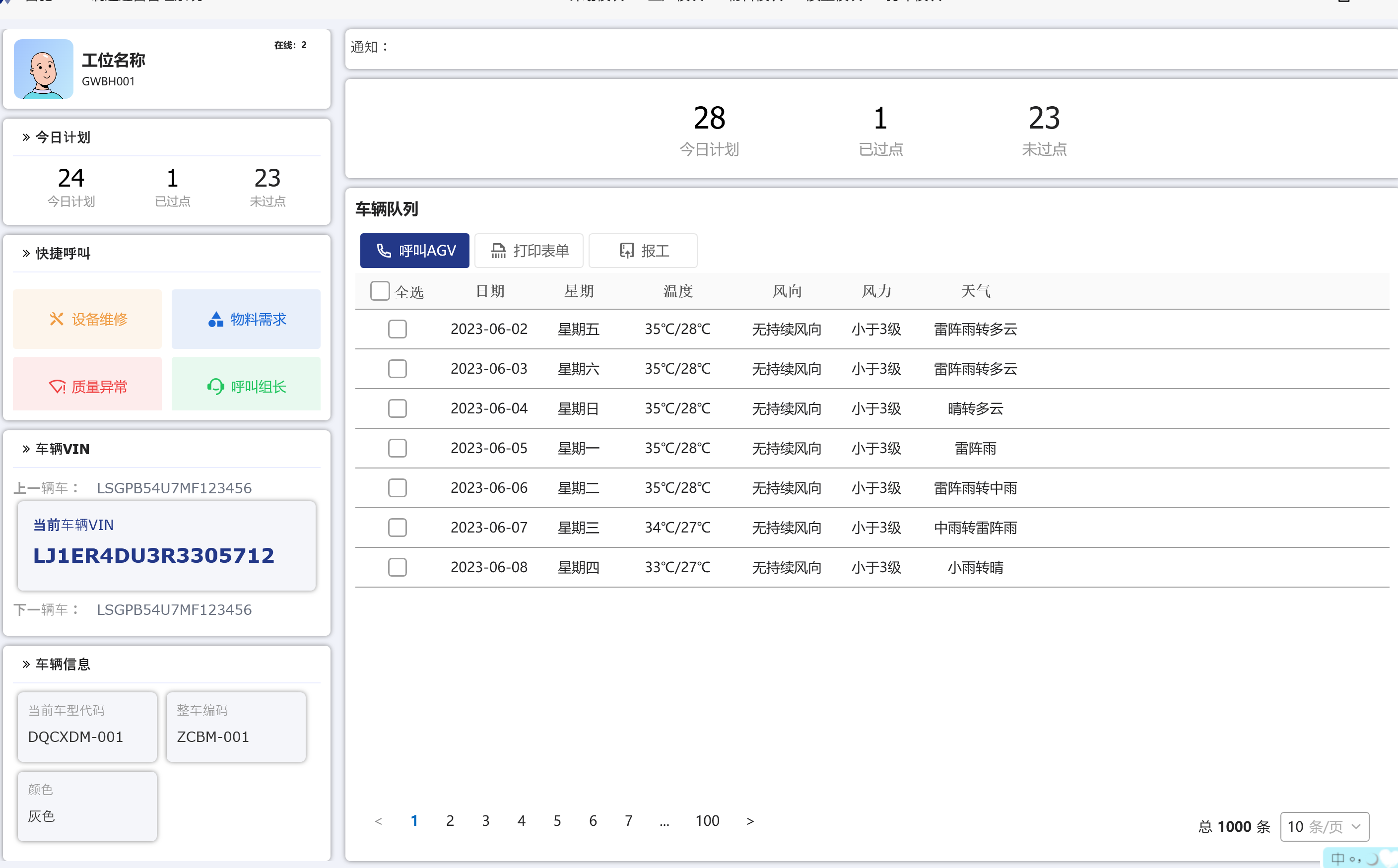Click the 晴转多云 weather cell
The width and height of the screenshot is (1398, 868).
click(976, 409)
